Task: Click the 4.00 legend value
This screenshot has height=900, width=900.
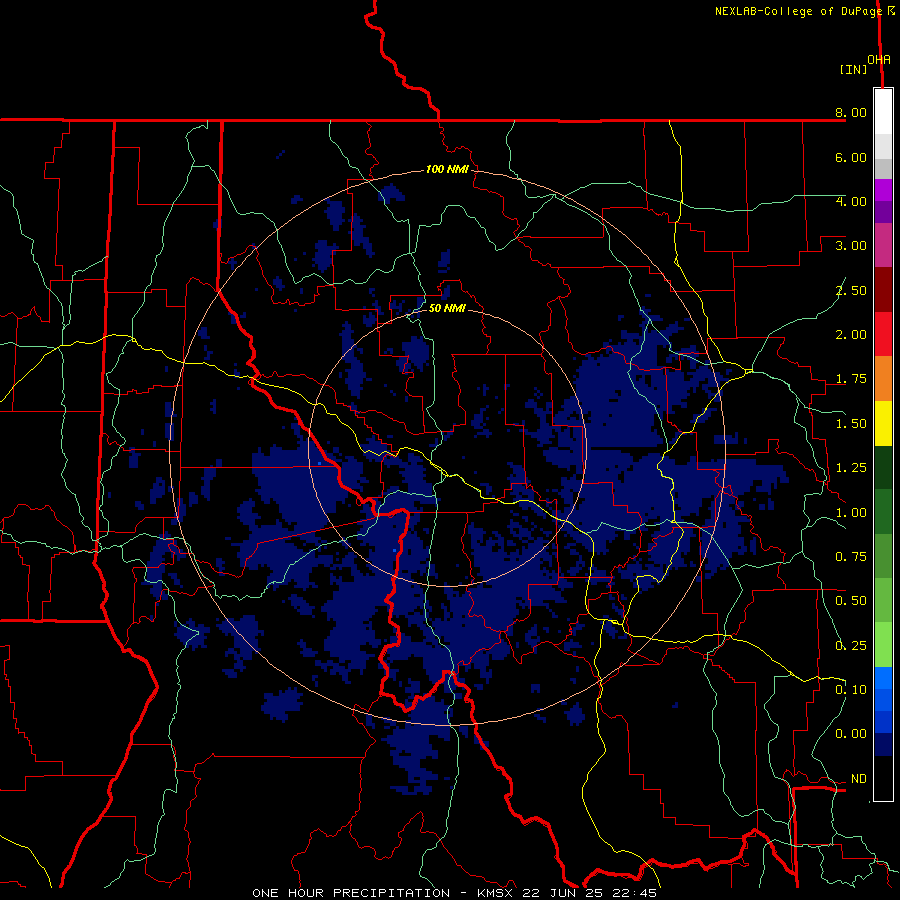Action: point(851,201)
